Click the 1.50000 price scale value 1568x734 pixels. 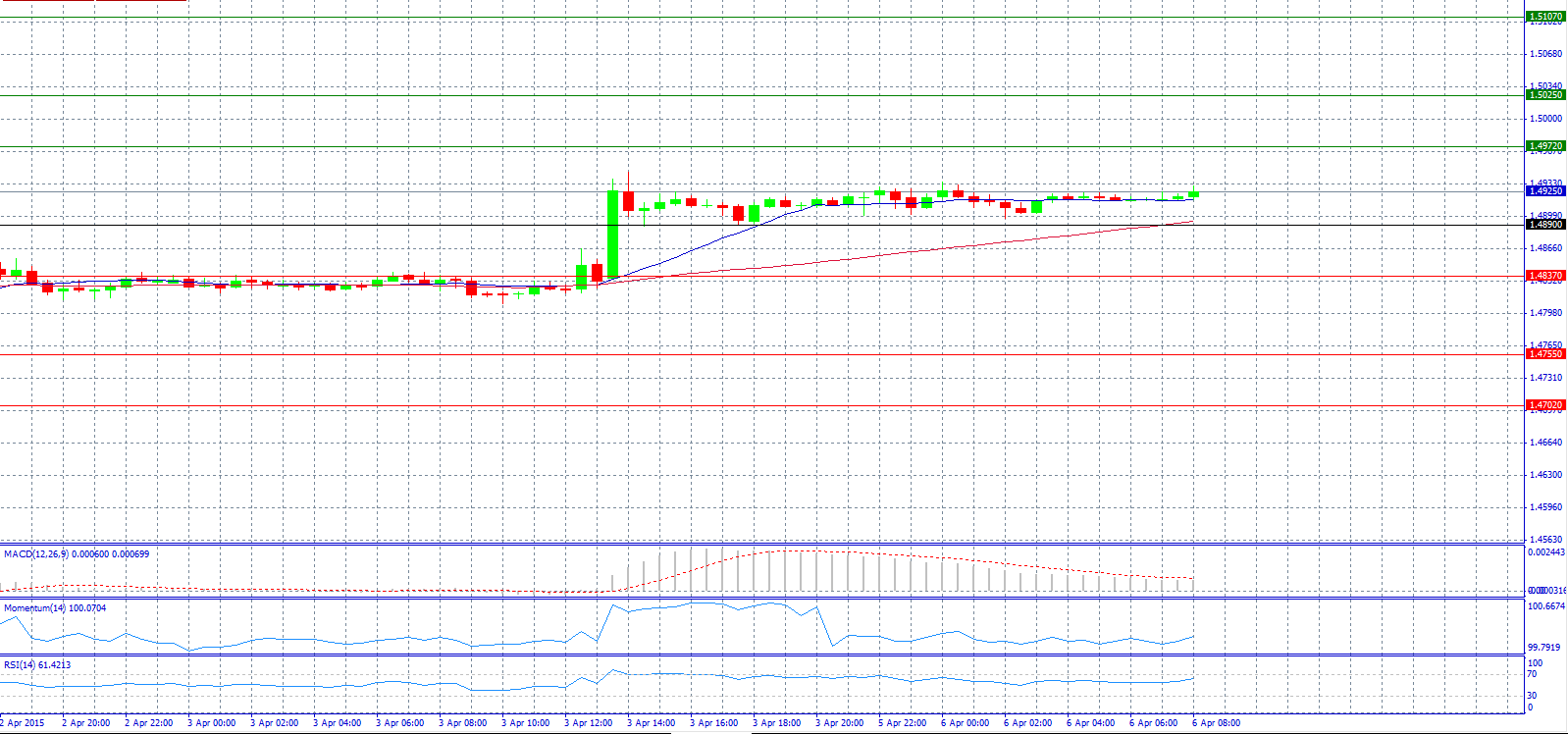tap(1546, 119)
